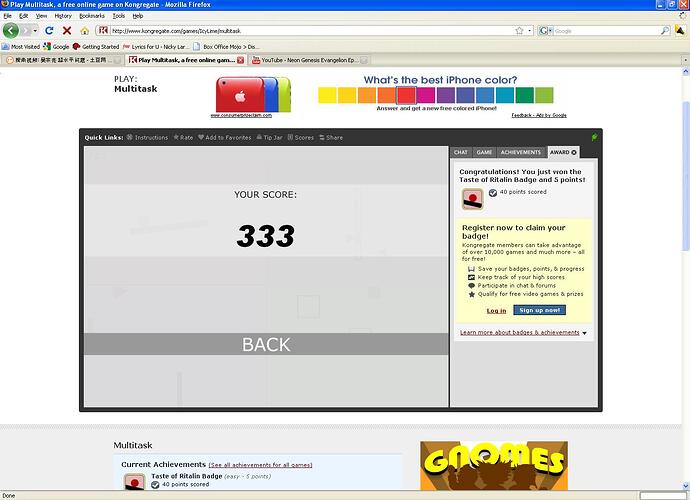Bookmark this page with the star icon
The image size is (690, 500).
[519, 31]
